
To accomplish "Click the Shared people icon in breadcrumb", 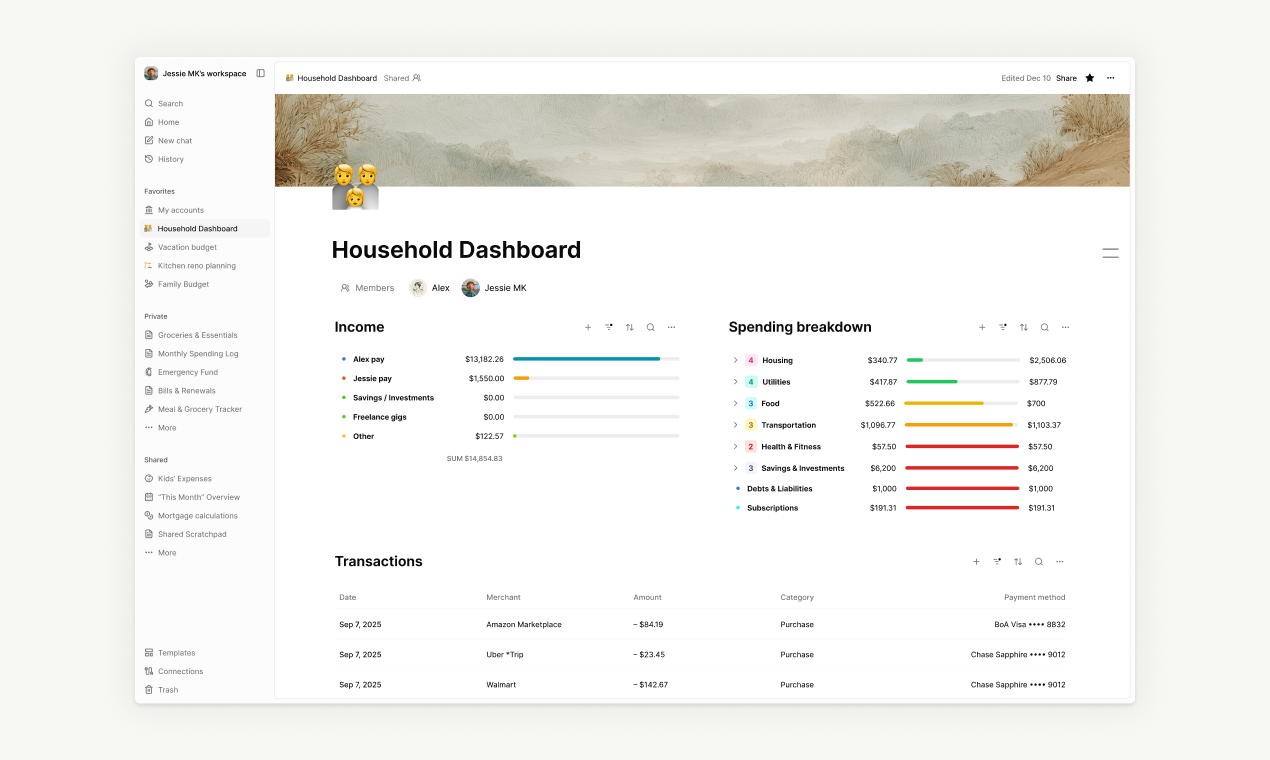I will pos(416,78).
